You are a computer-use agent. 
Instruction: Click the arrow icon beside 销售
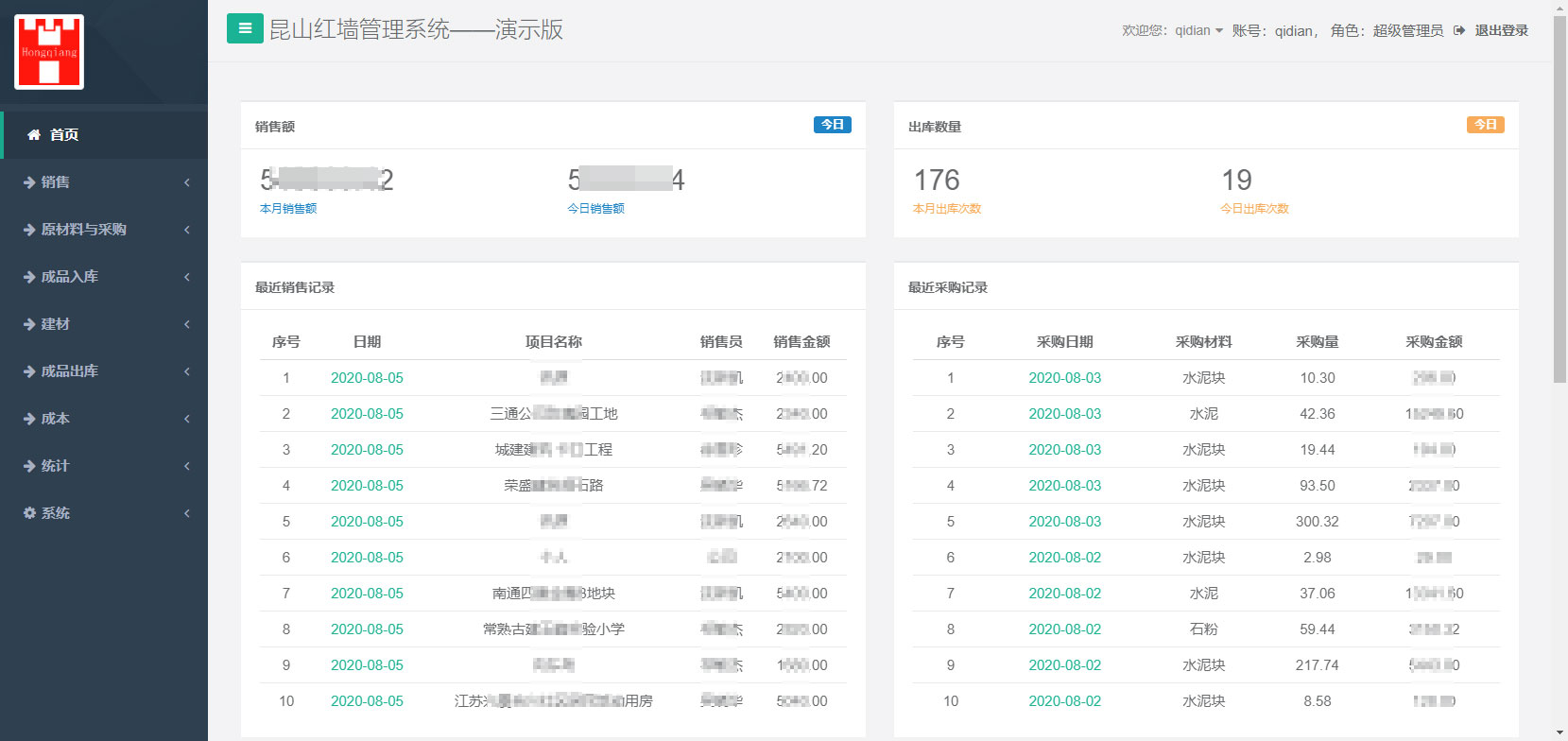click(29, 182)
